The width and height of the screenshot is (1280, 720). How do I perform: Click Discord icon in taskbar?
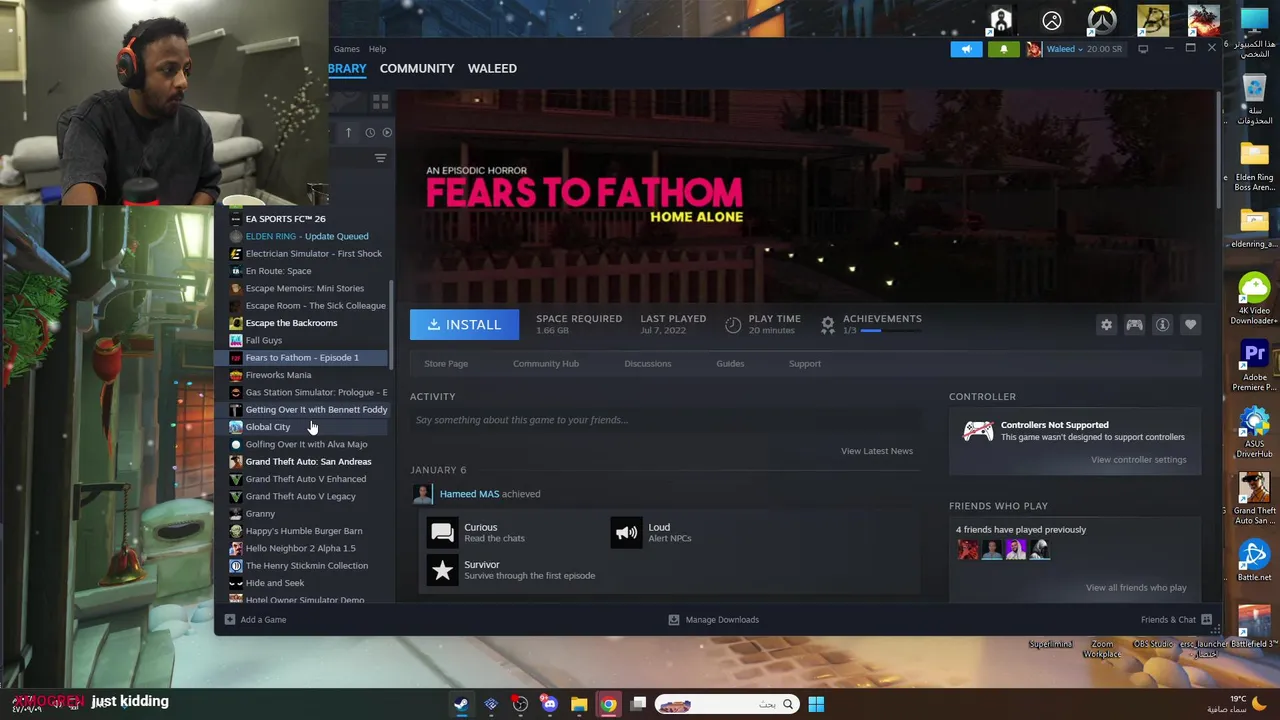[x=549, y=704]
